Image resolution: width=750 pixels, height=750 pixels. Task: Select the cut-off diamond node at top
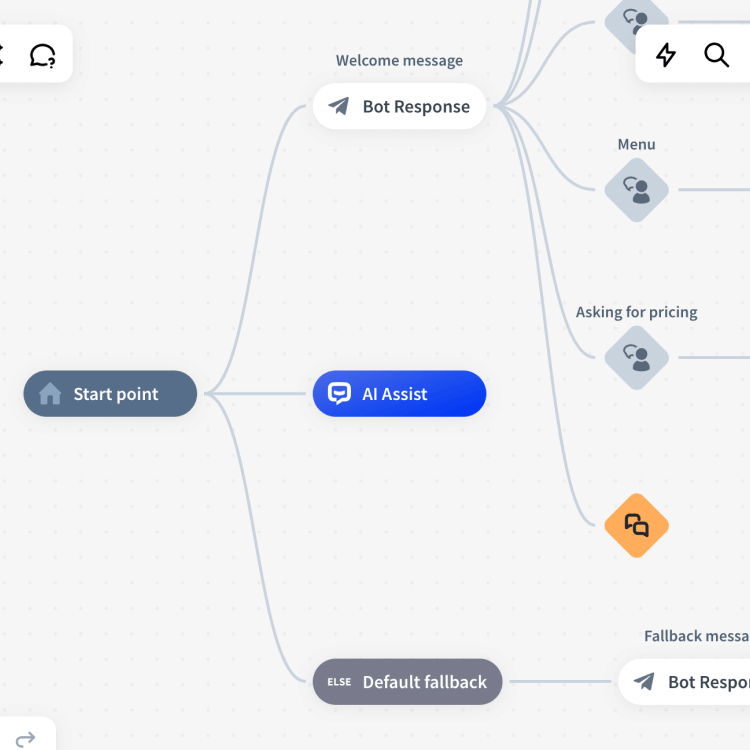point(636,20)
